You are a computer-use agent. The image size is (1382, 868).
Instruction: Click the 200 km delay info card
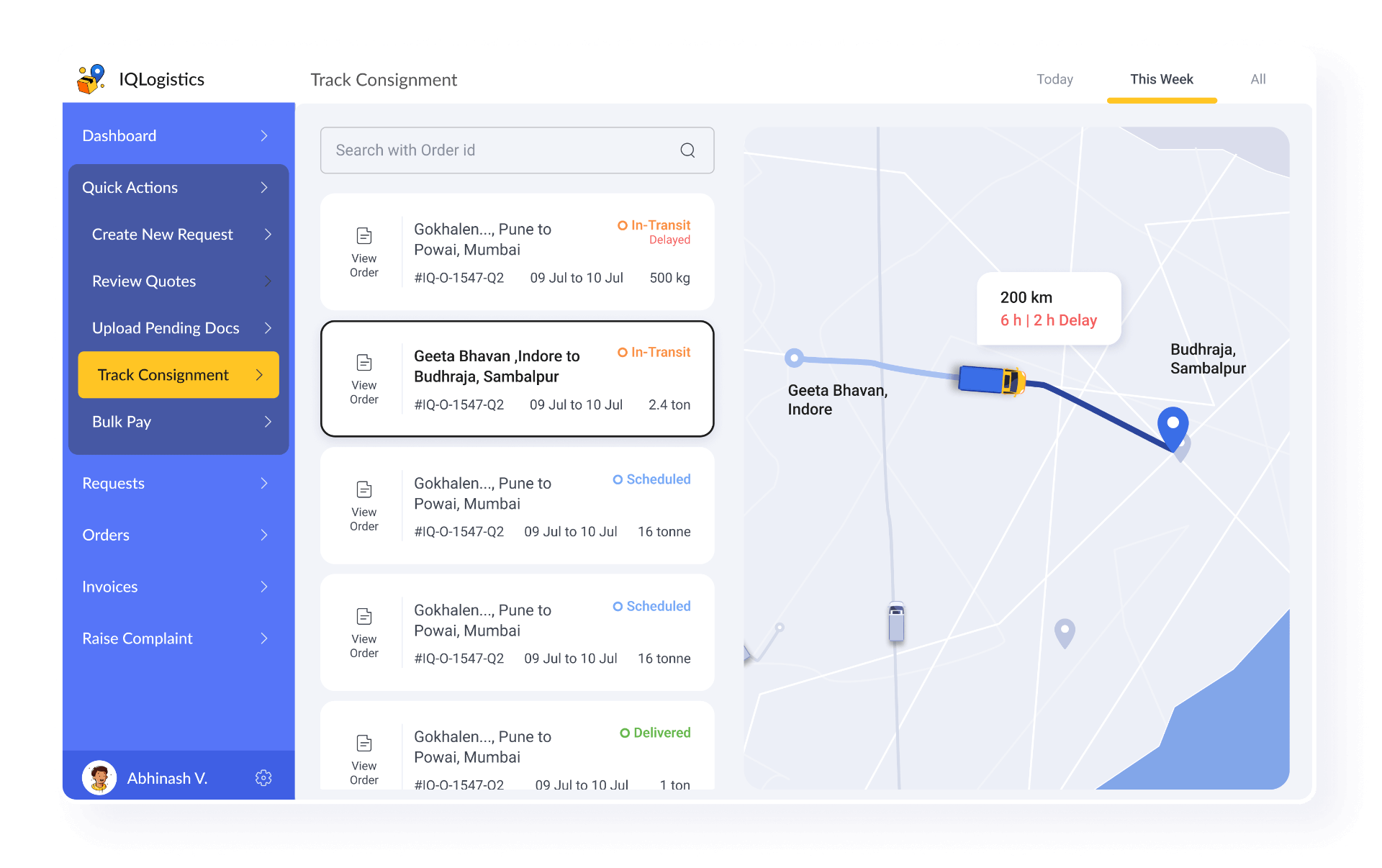[1048, 309]
